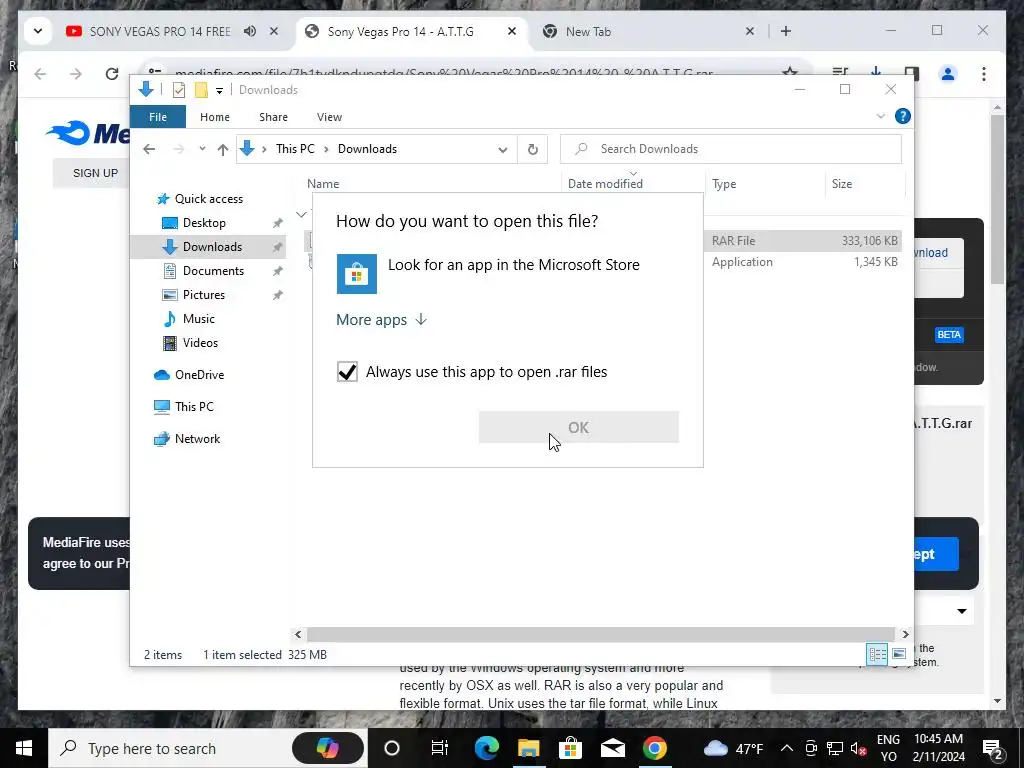This screenshot has width=1024, height=768.
Task: Click This PC in the address breadcrumb
Action: coord(295,149)
